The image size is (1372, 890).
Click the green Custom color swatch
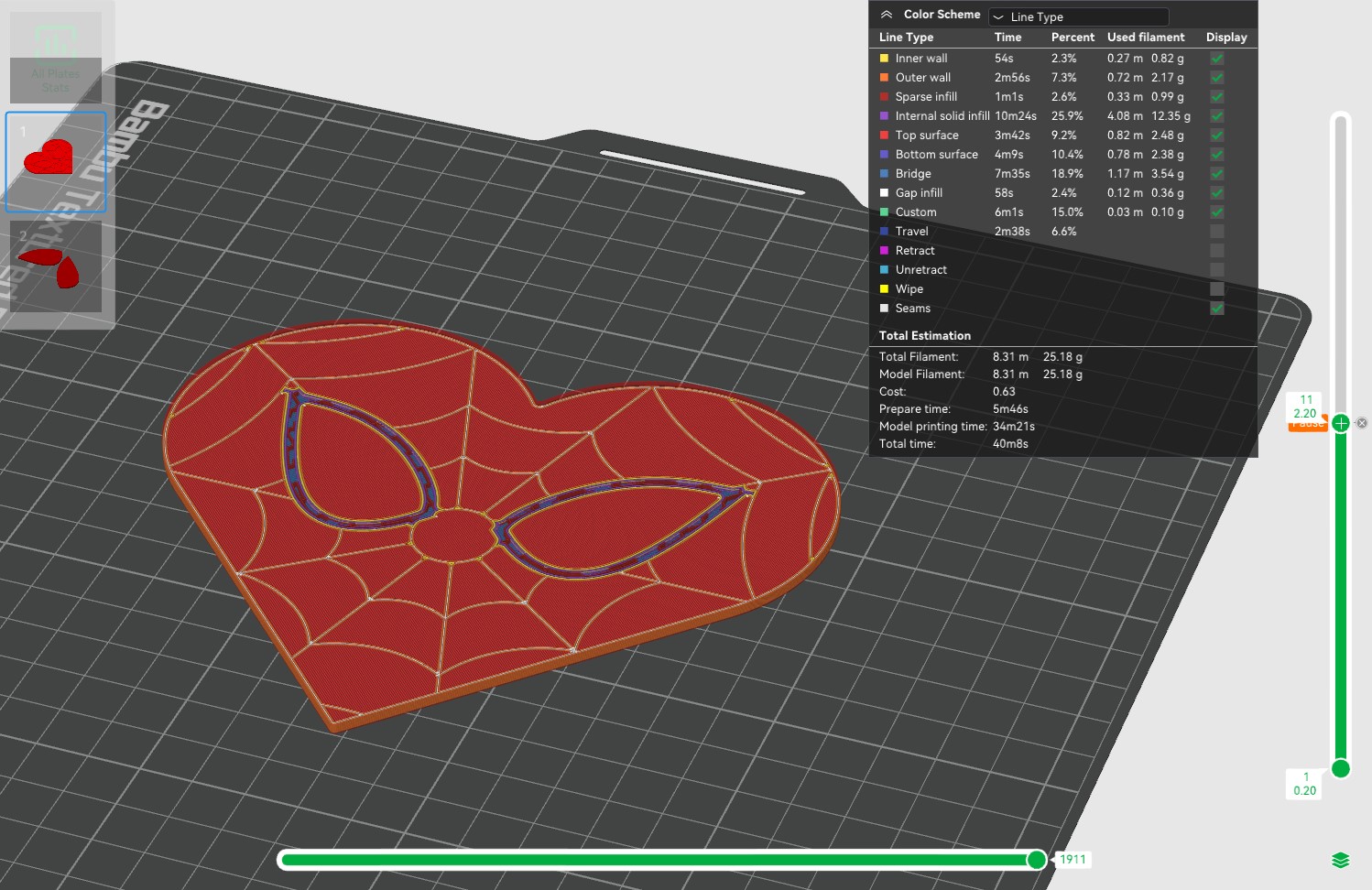[x=884, y=212]
